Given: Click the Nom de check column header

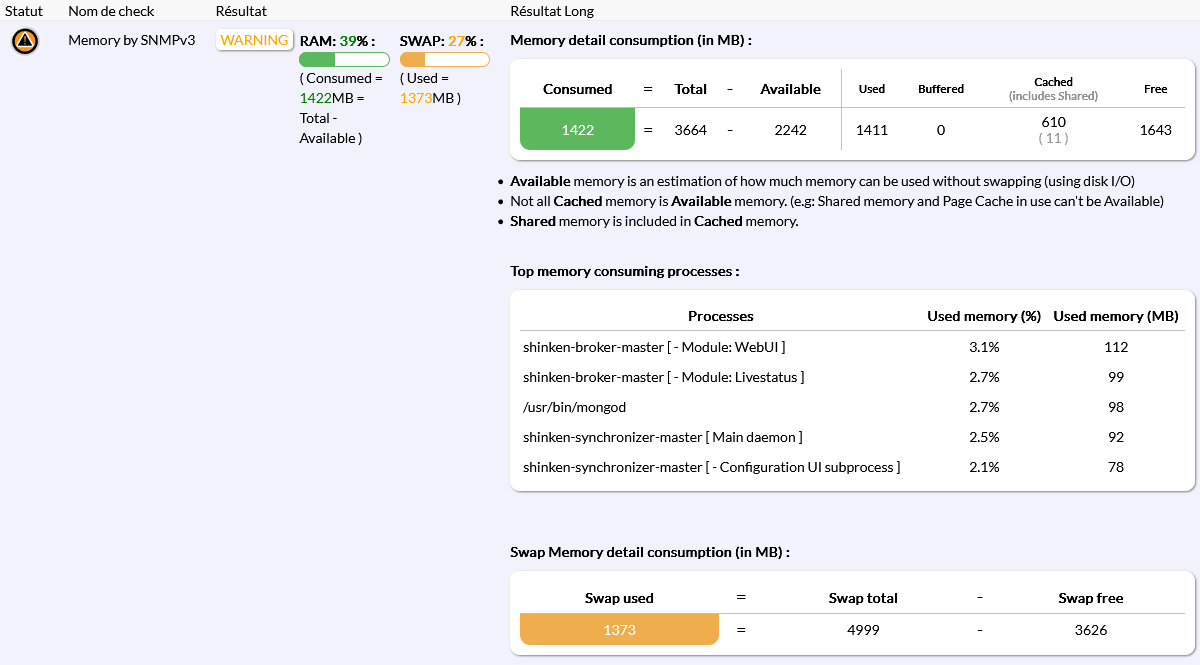Looking at the screenshot, I should (x=113, y=11).
